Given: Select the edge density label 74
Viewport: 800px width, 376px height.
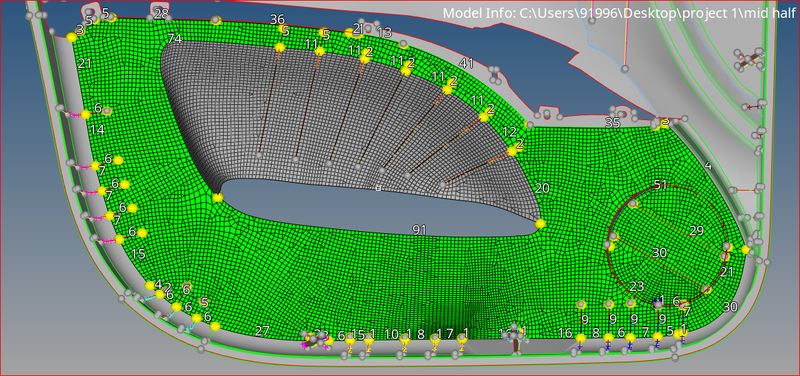Looking at the screenshot, I should point(174,39).
